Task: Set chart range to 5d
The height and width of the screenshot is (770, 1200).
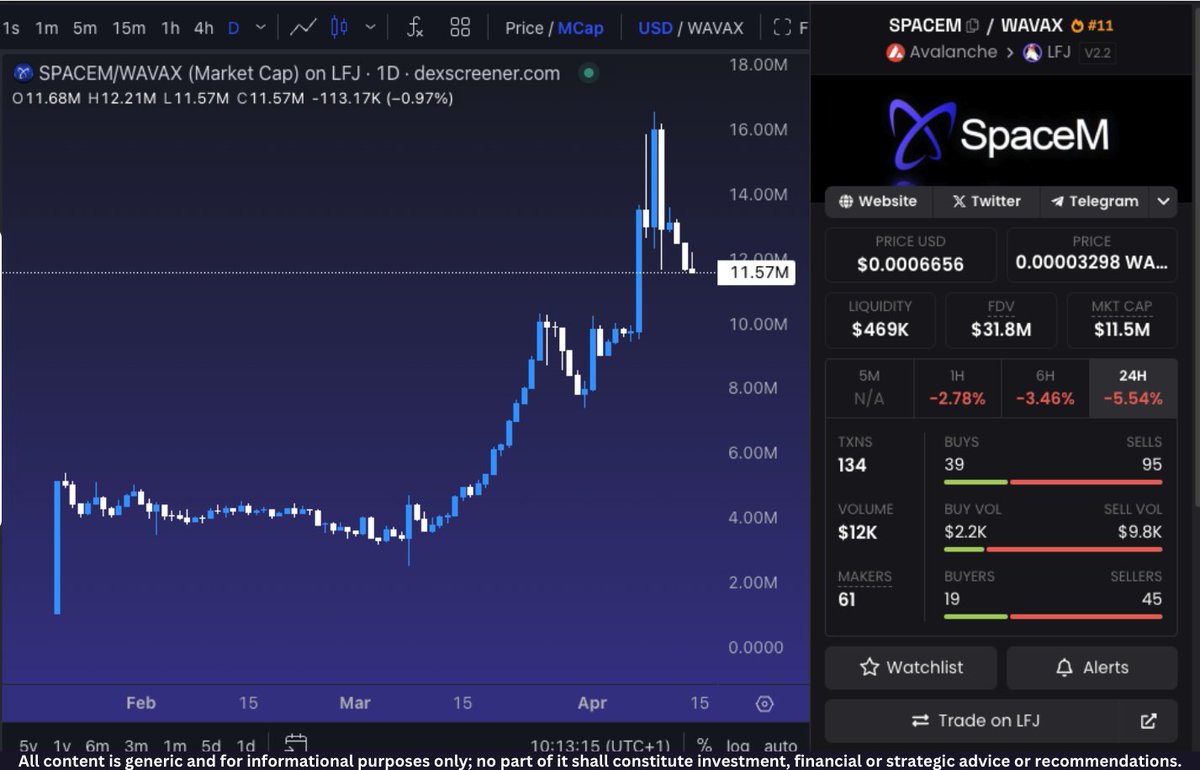Action: [x=210, y=746]
